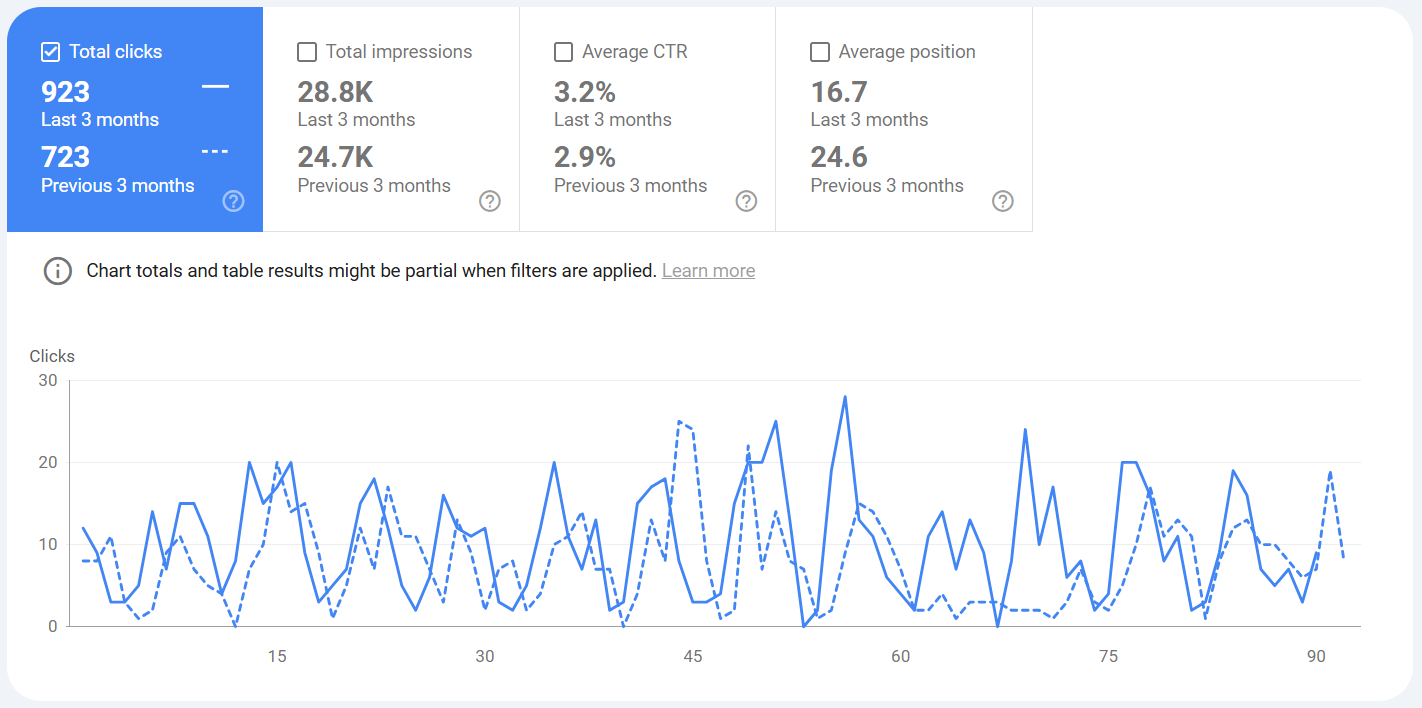The image size is (1422, 708).
Task: Click the help icon in Average CTR card
Action: click(746, 201)
